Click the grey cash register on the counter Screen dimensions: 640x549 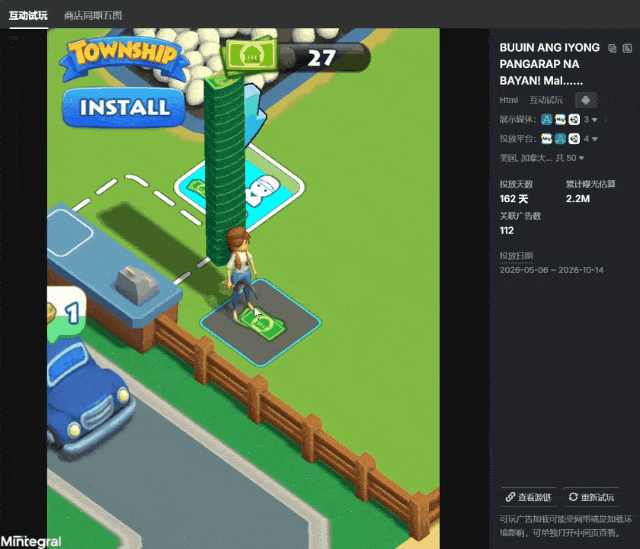[137, 285]
